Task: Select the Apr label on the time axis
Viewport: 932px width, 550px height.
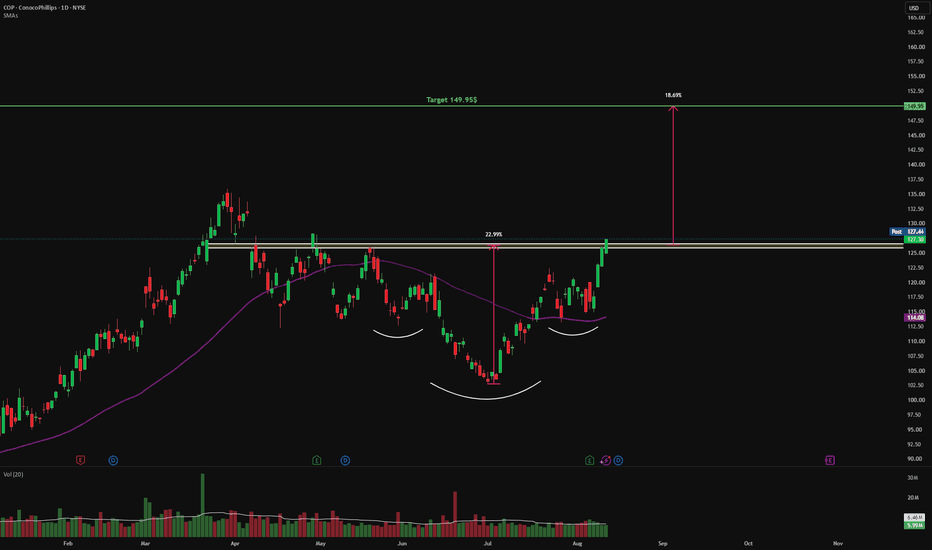Action: pyautogui.click(x=235, y=543)
